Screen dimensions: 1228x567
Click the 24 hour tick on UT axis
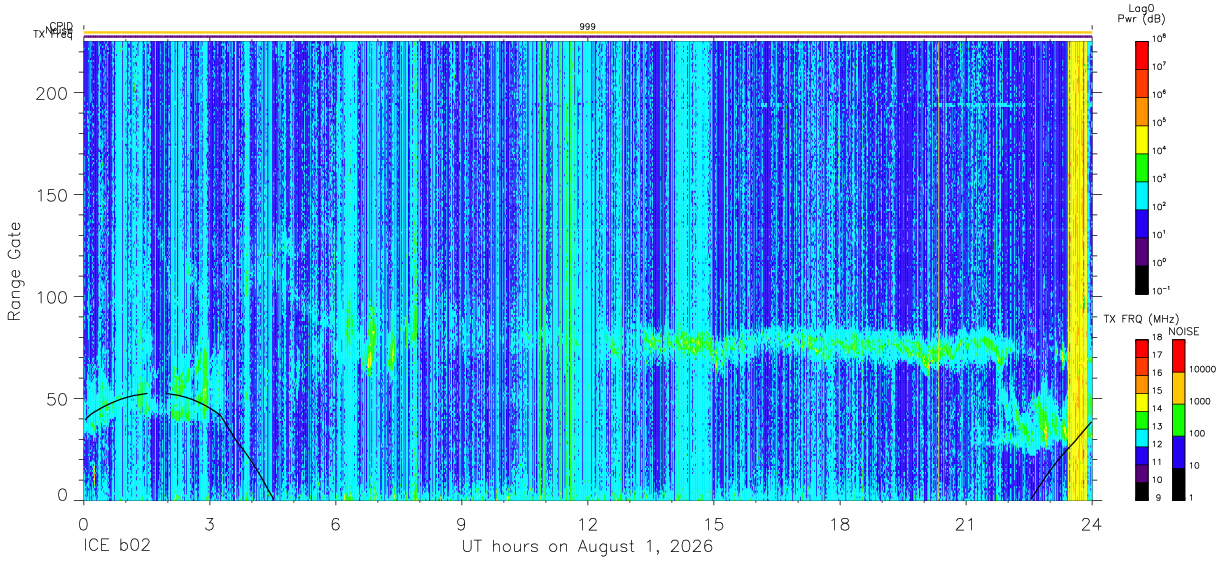1091,524
